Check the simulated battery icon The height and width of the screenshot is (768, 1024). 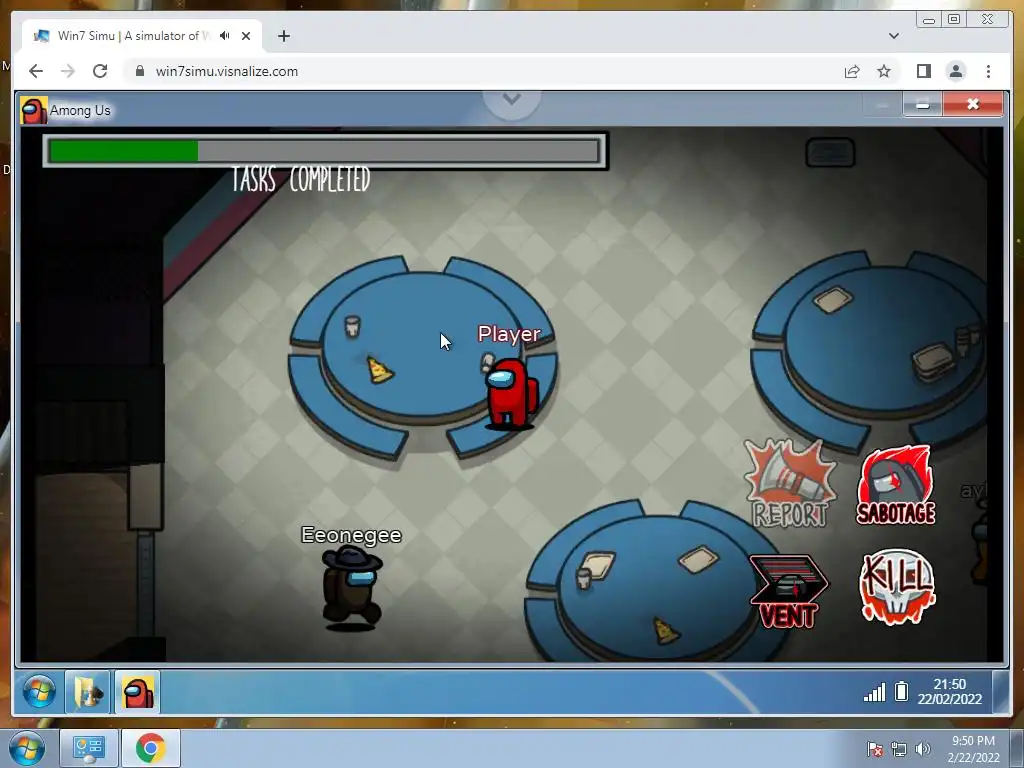click(902, 692)
